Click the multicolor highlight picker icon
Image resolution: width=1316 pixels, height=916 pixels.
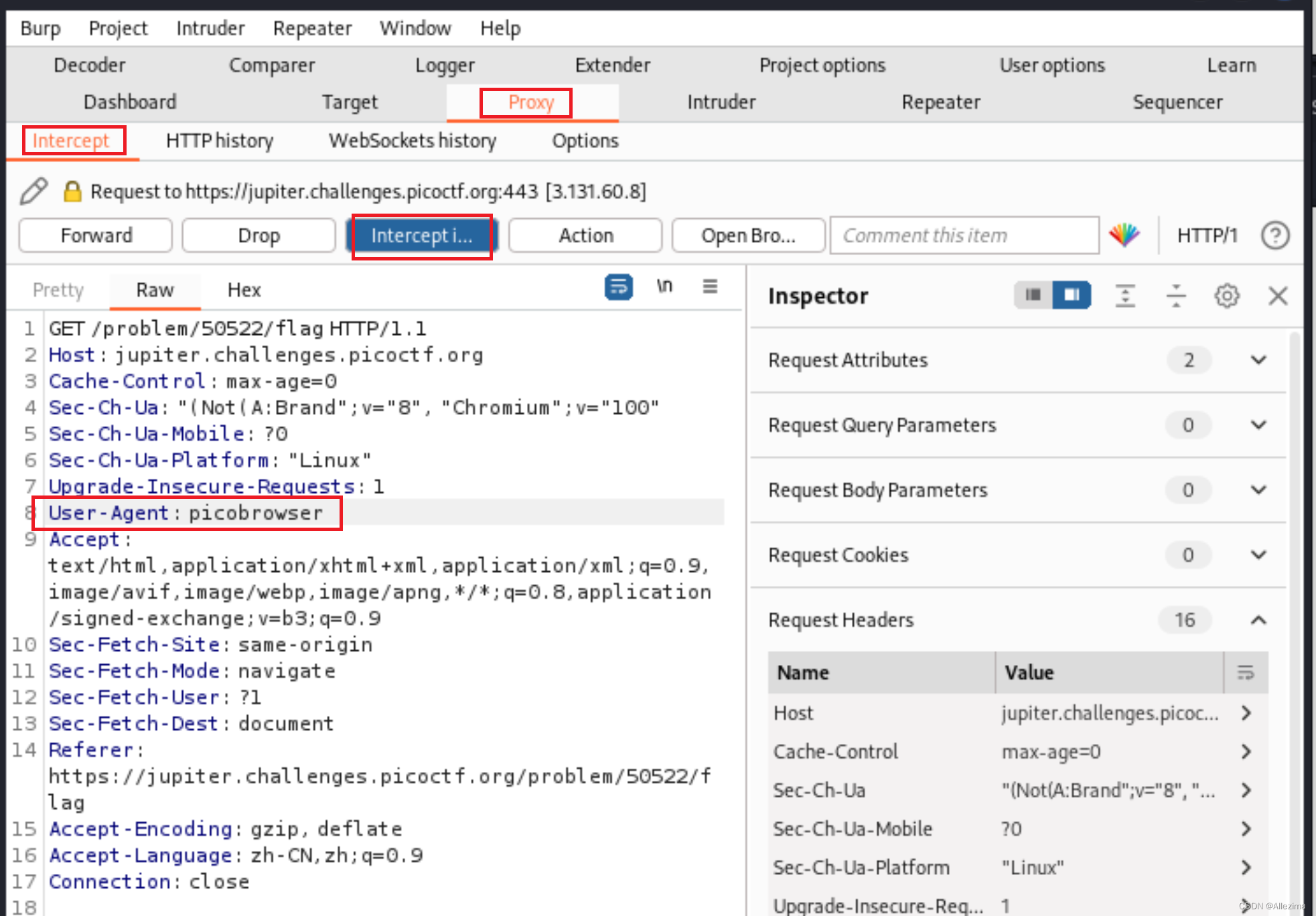[x=1124, y=235]
